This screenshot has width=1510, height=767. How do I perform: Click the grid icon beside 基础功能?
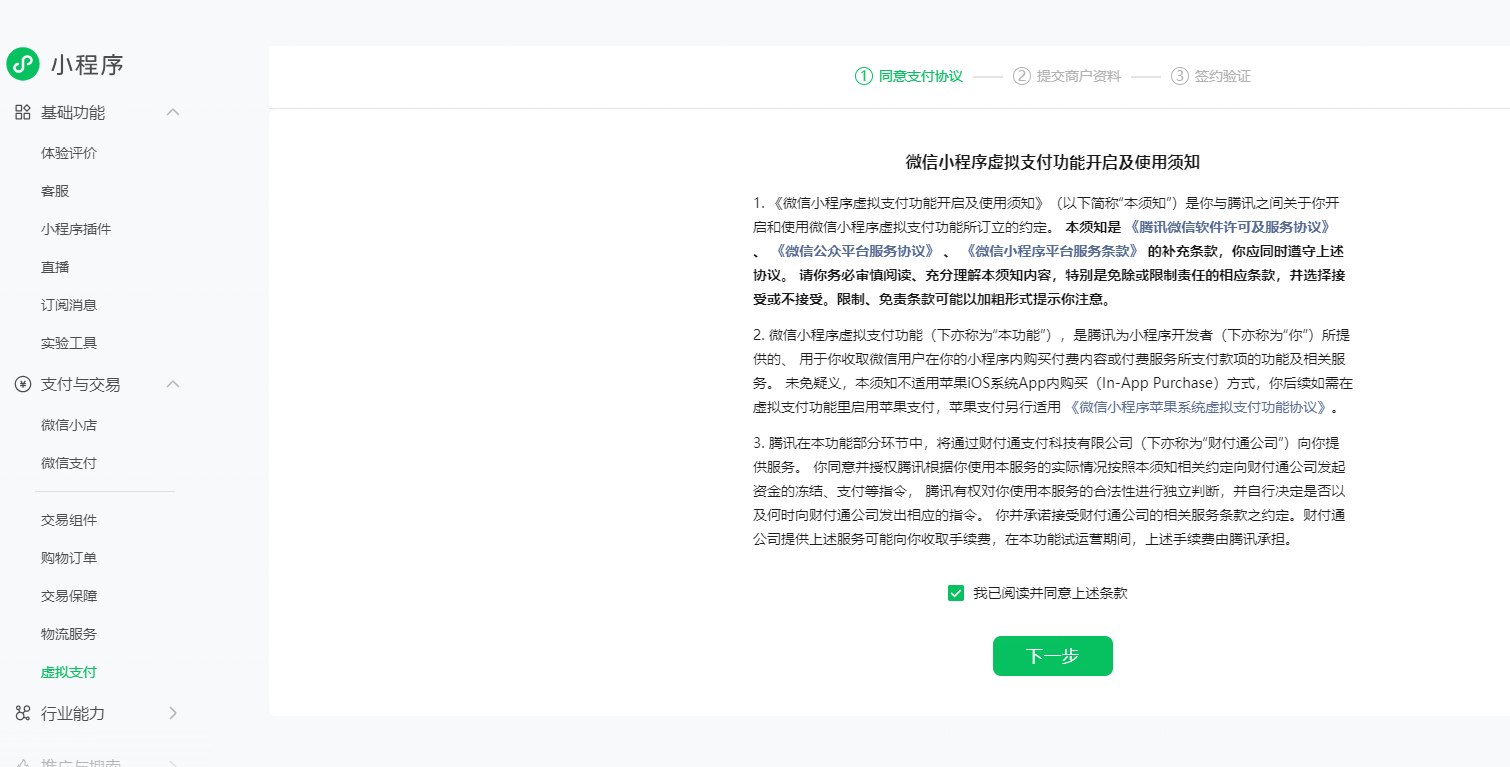point(22,112)
